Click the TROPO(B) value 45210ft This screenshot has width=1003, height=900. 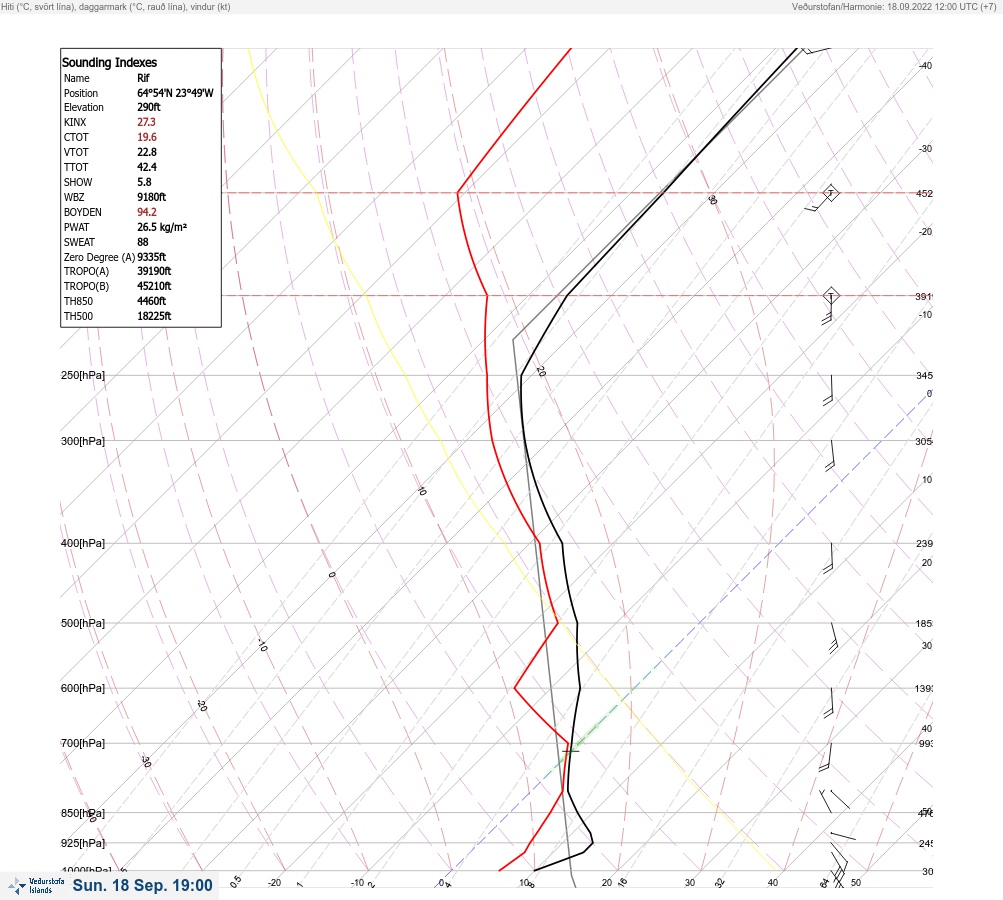pos(154,286)
